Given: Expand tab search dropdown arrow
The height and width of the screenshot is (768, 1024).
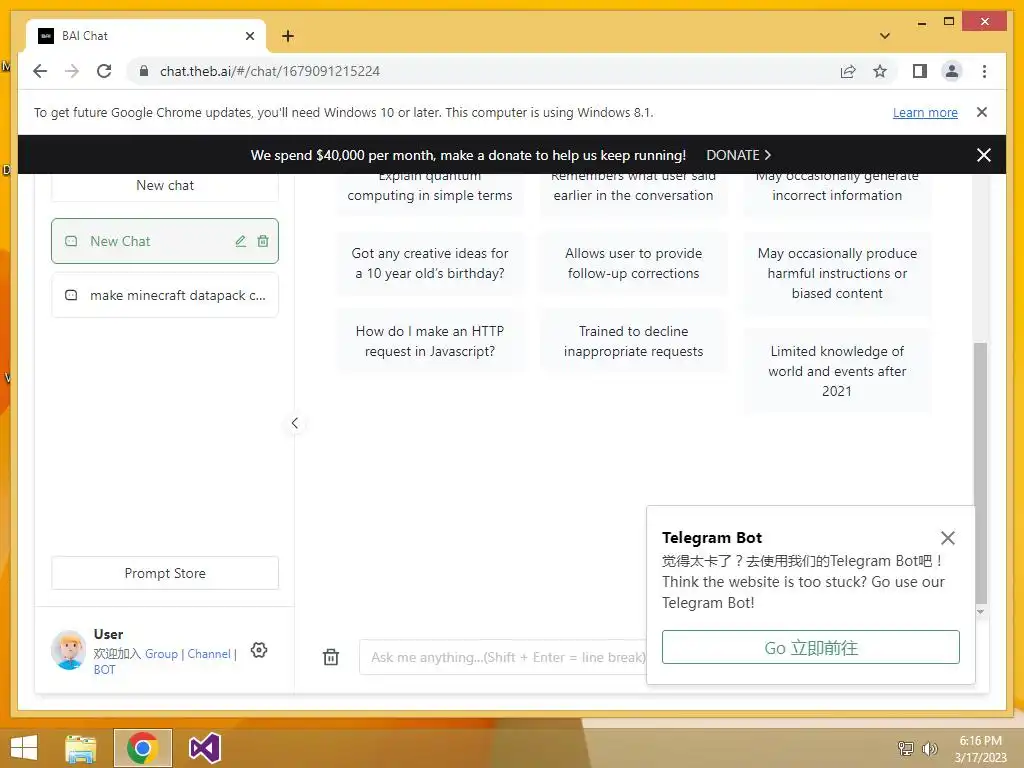Looking at the screenshot, I should [885, 36].
